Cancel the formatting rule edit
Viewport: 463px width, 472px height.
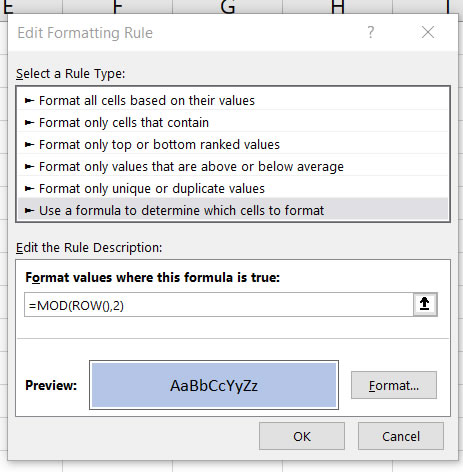click(401, 436)
